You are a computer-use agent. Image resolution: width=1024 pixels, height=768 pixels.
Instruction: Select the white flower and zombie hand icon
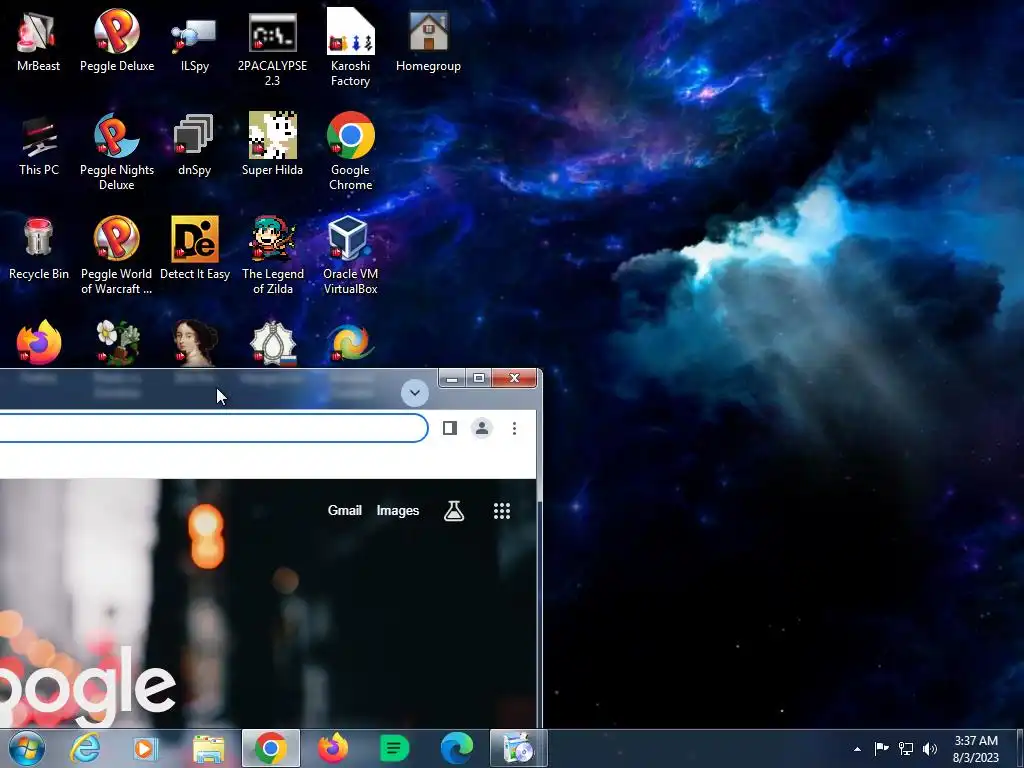117,342
